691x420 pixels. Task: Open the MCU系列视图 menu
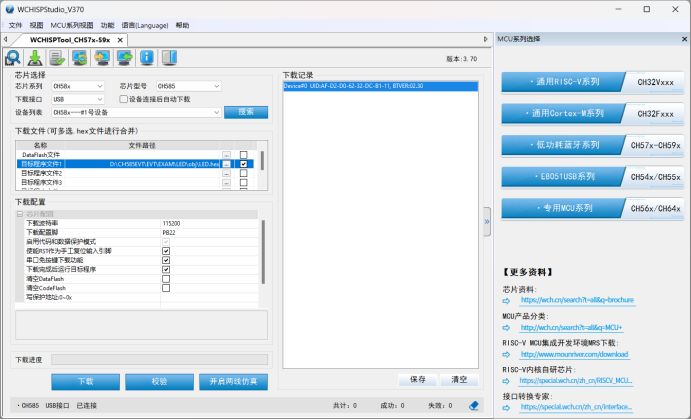pos(72,25)
